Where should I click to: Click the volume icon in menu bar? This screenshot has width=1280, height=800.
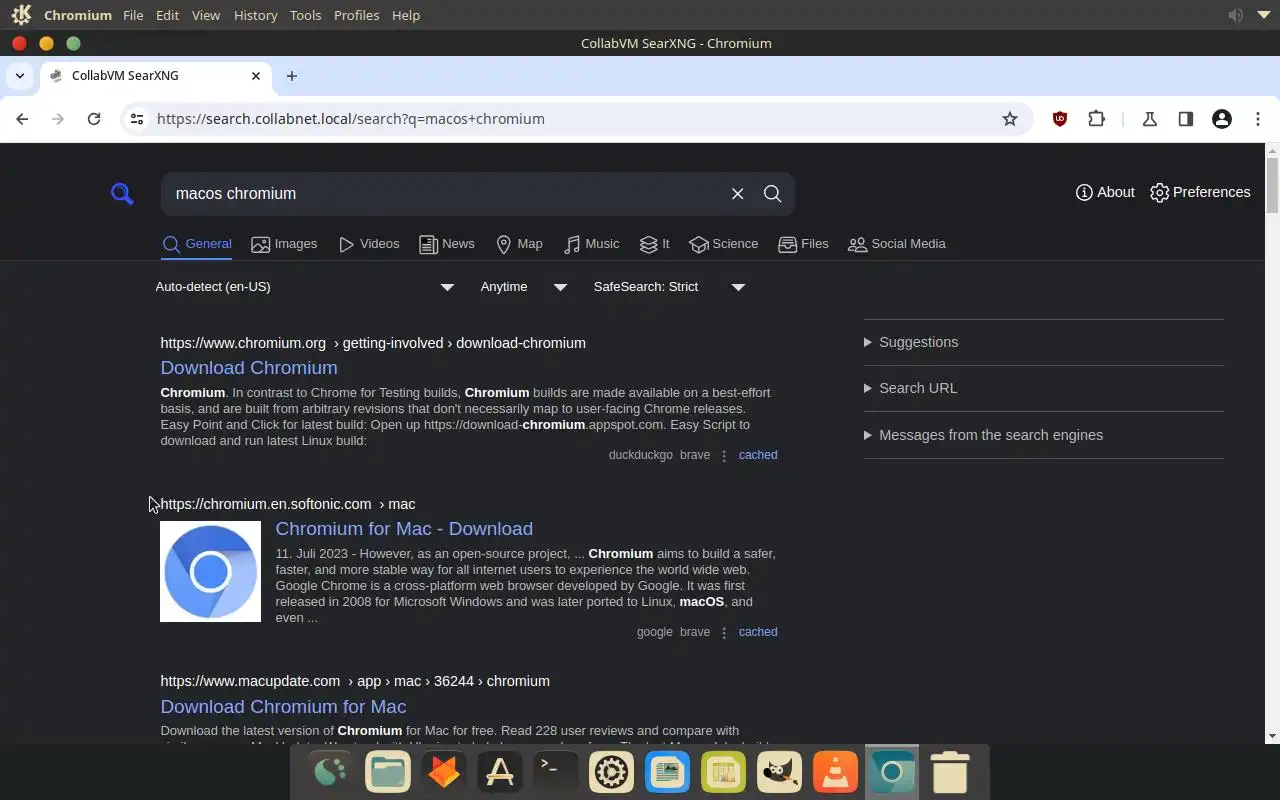1236,15
